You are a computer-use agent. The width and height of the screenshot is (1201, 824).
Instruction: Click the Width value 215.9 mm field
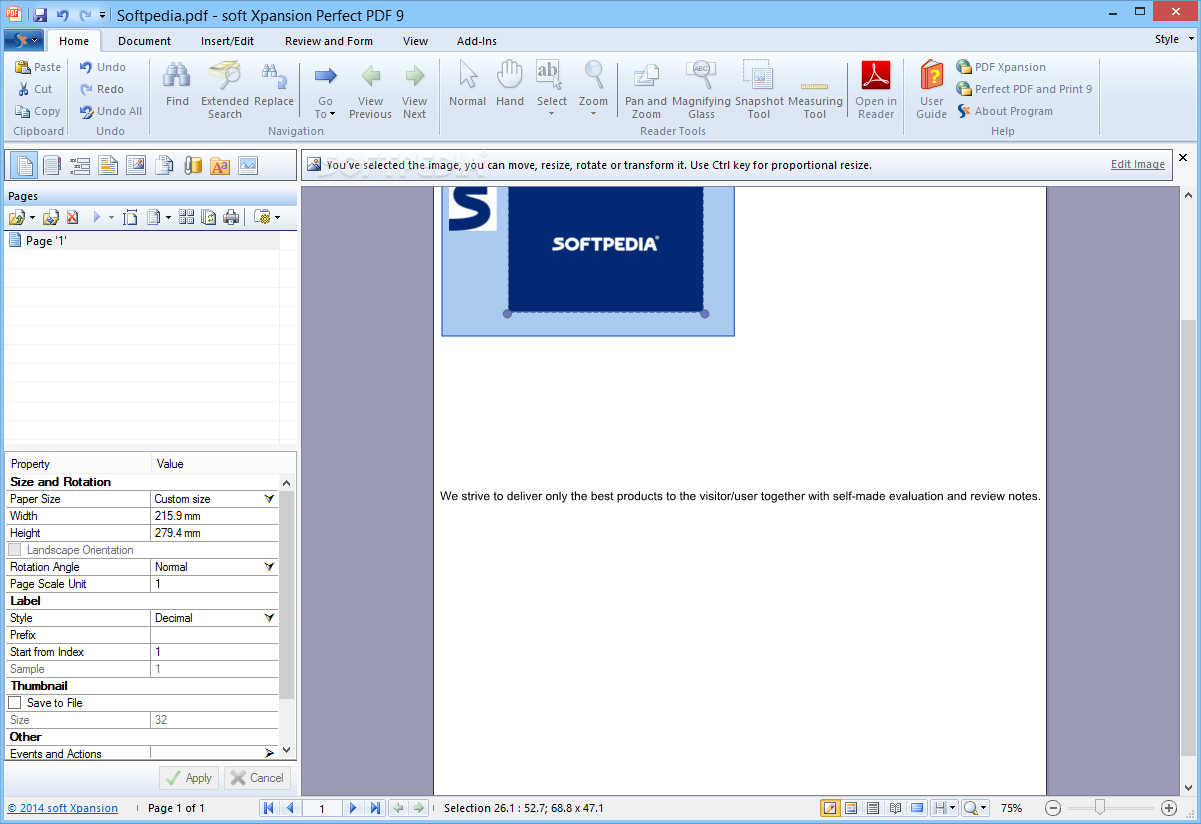tap(214, 516)
